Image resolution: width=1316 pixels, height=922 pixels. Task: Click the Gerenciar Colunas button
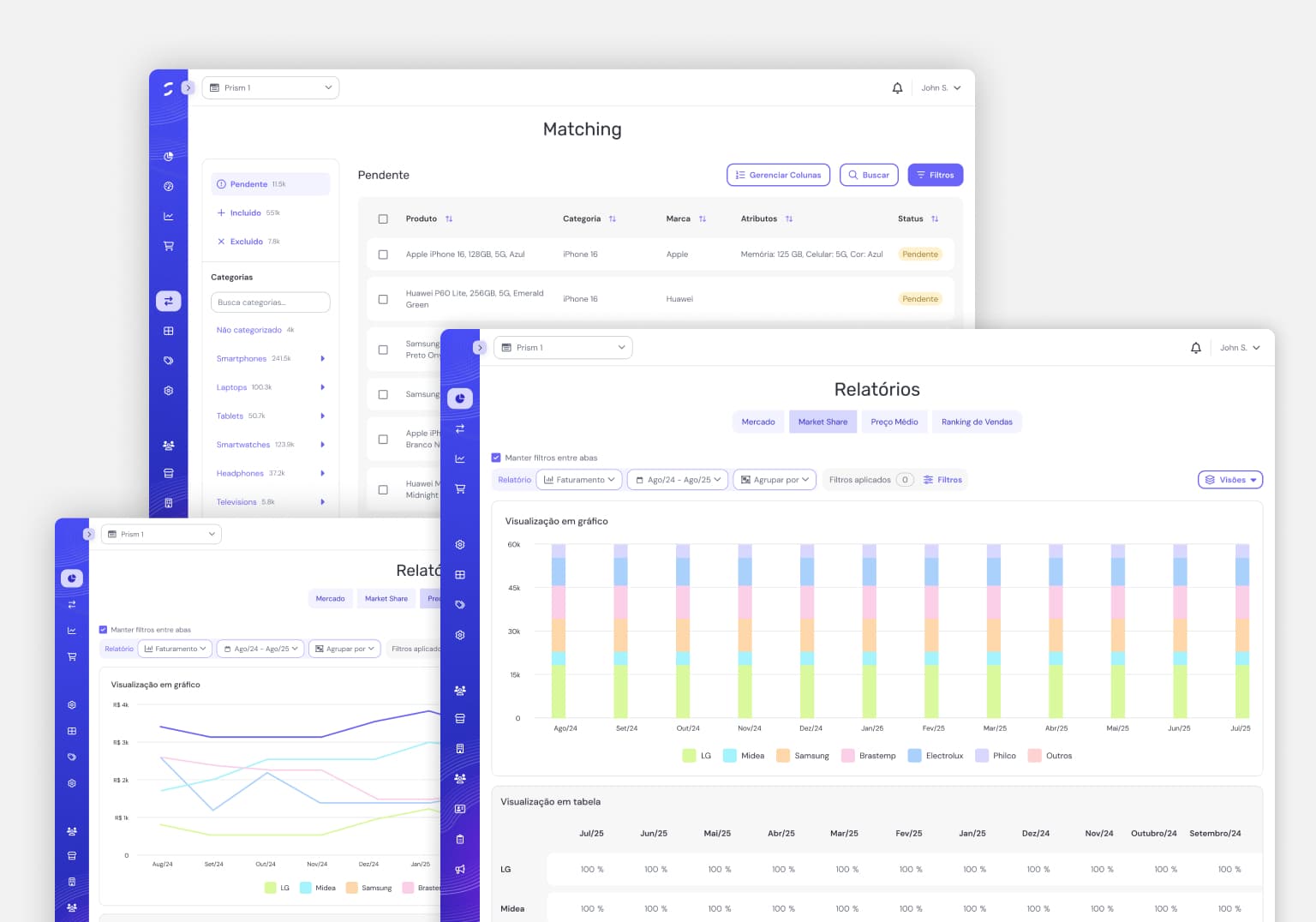click(x=778, y=175)
